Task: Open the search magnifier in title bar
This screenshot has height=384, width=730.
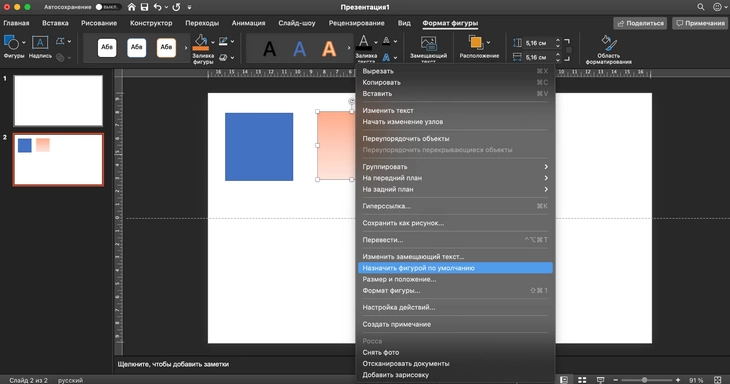Action: 701,7
